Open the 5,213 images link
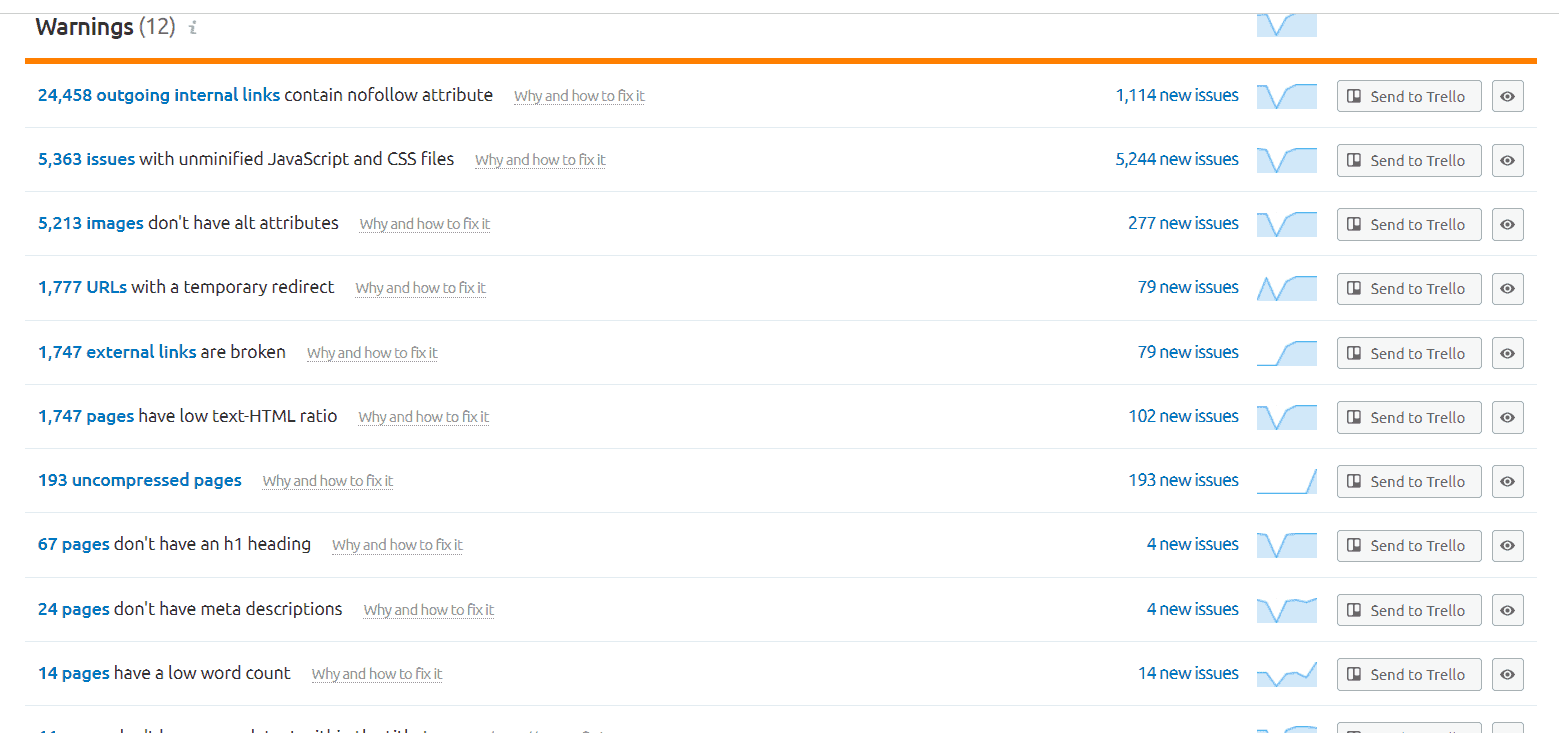The image size is (1559, 733). [91, 224]
